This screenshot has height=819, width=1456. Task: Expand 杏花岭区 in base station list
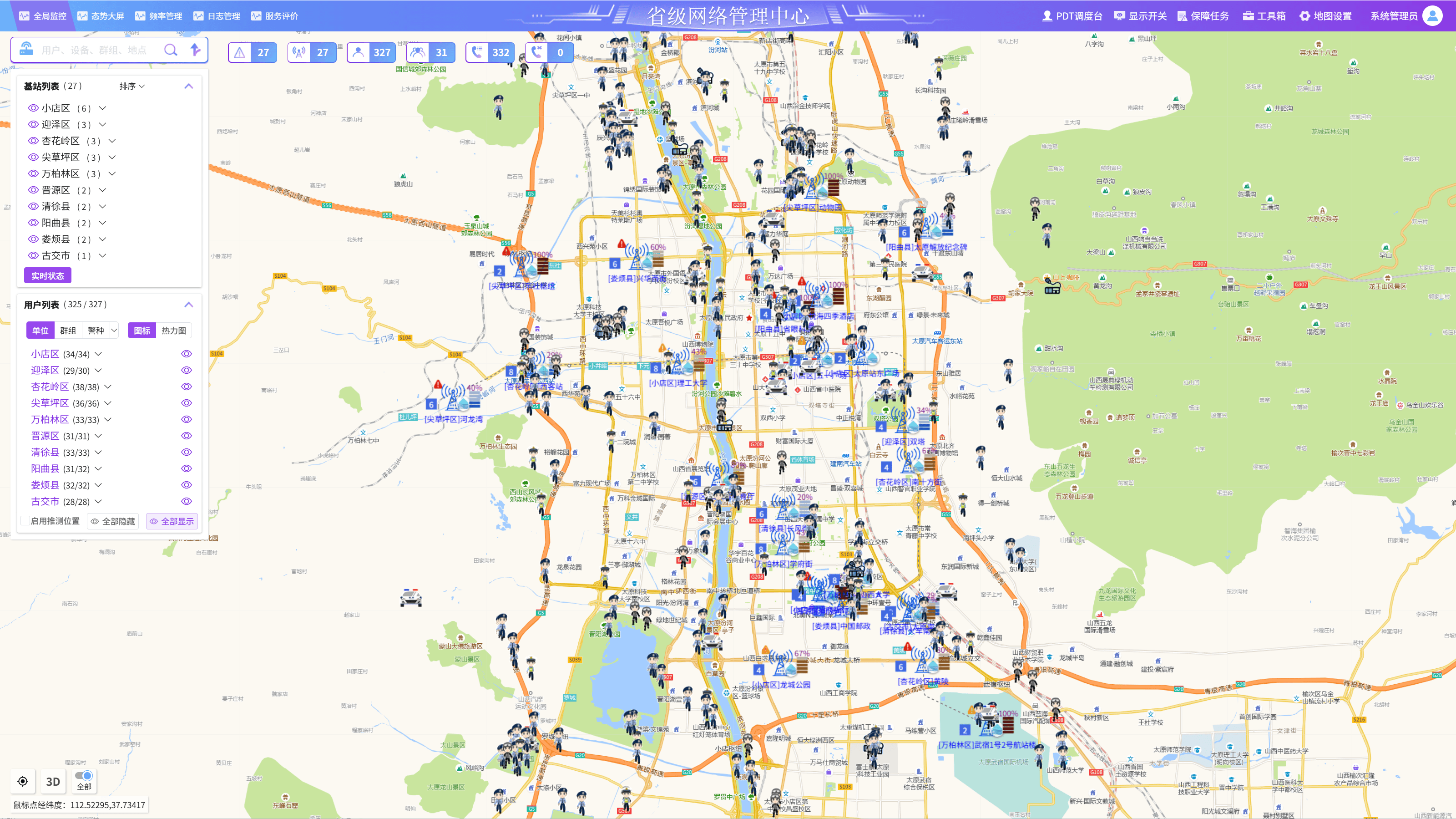tap(112, 141)
